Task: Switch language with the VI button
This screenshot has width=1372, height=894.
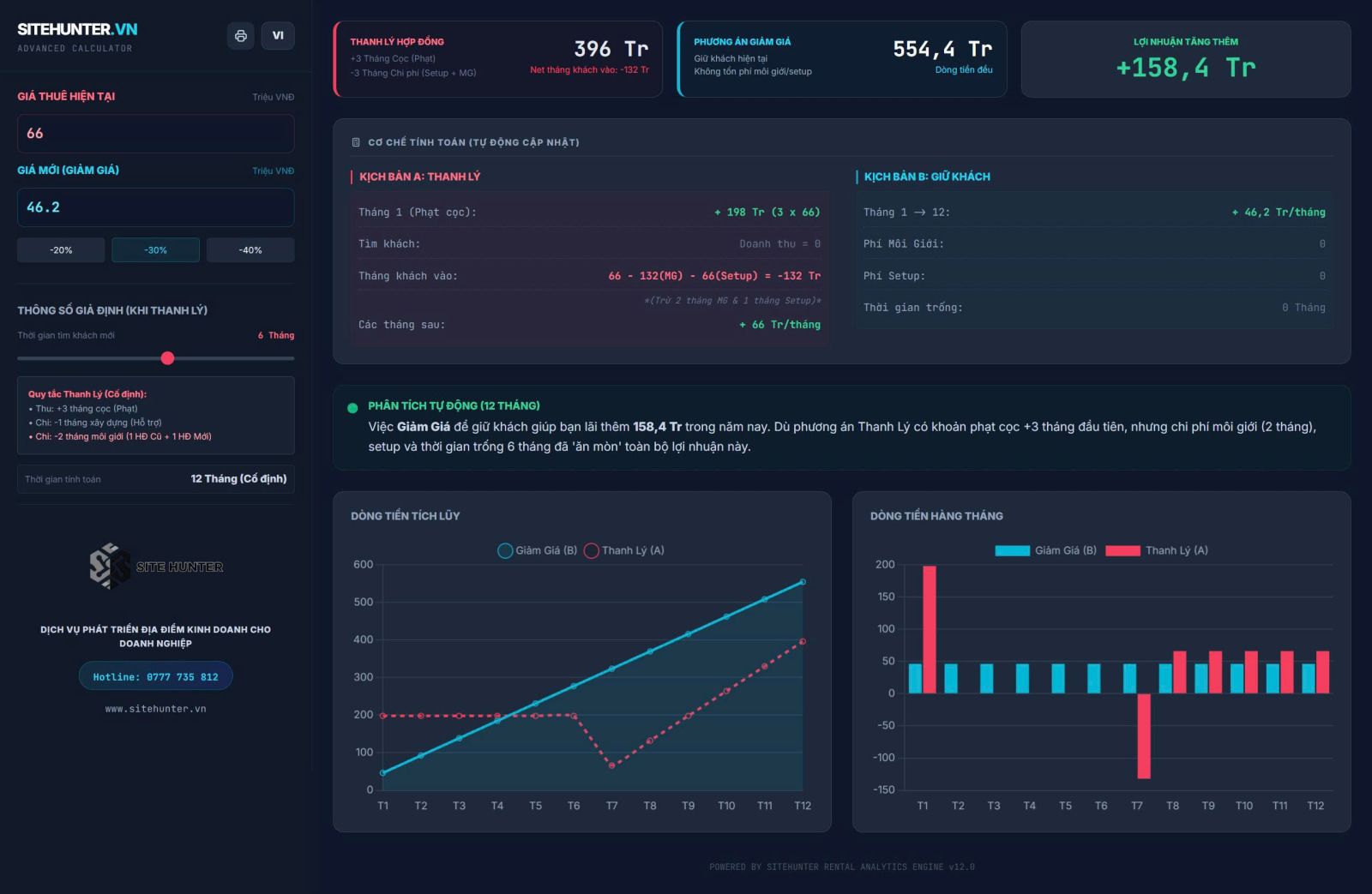Action: click(x=278, y=36)
